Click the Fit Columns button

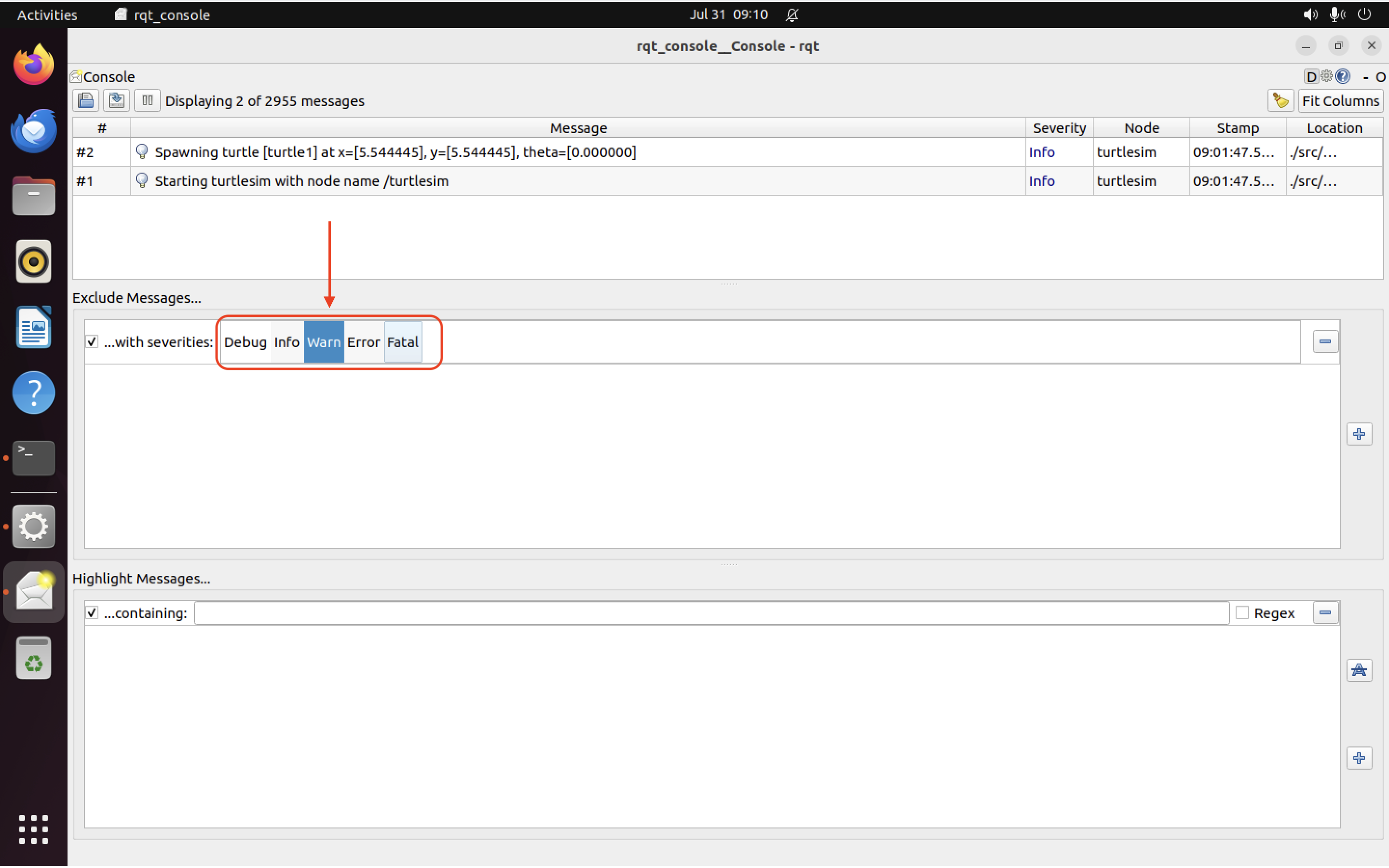1341,100
